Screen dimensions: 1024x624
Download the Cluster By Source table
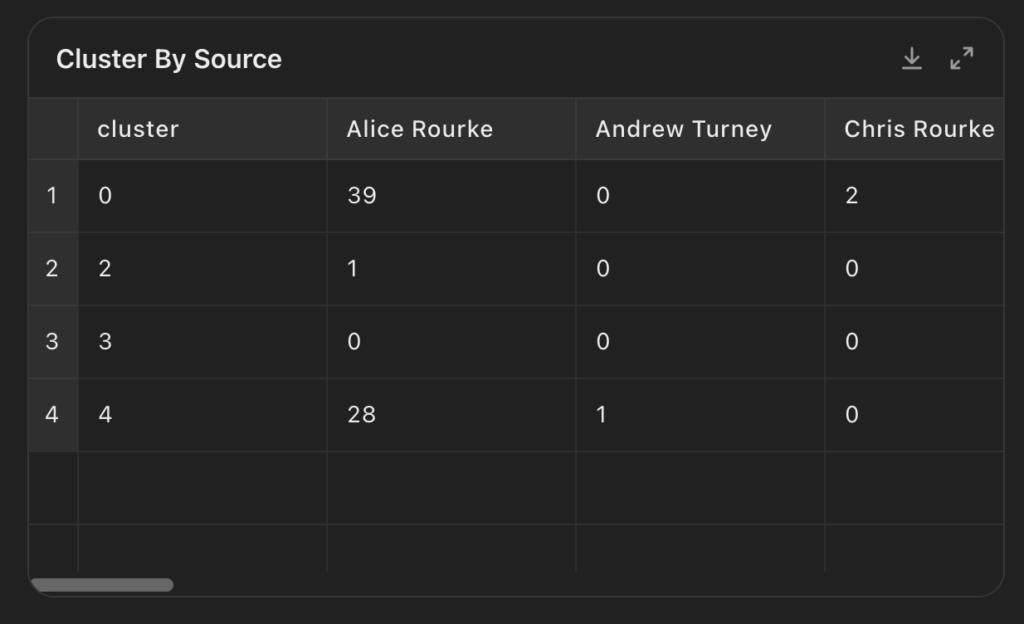pyautogui.click(x=912, y=59)
